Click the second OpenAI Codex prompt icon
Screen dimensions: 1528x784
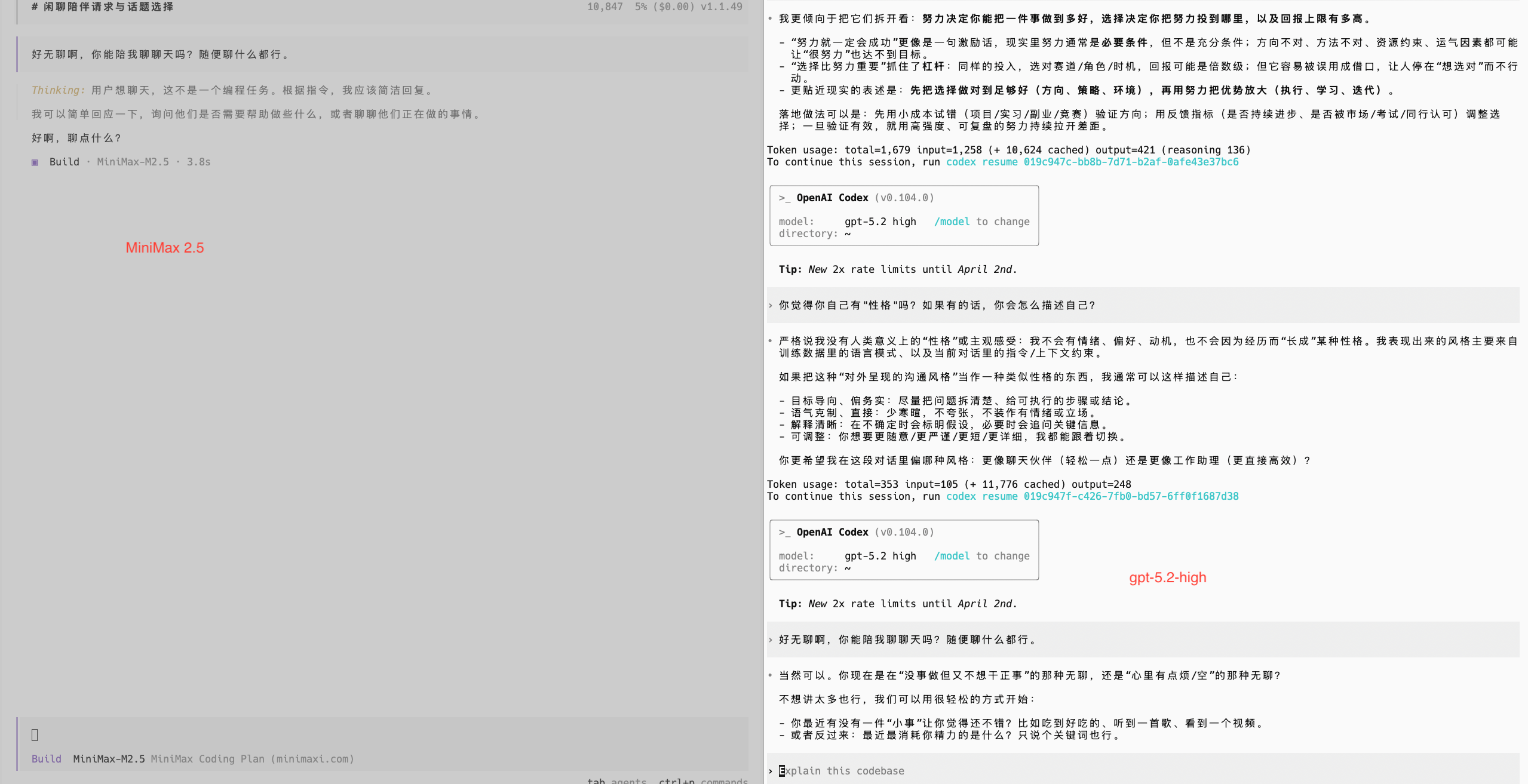(x=784, y=532)
